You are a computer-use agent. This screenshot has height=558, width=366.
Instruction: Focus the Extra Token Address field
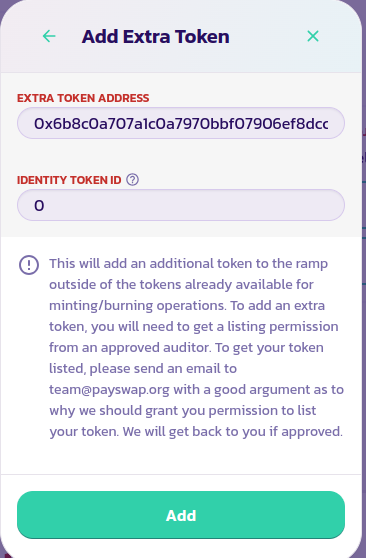(181, 123)
